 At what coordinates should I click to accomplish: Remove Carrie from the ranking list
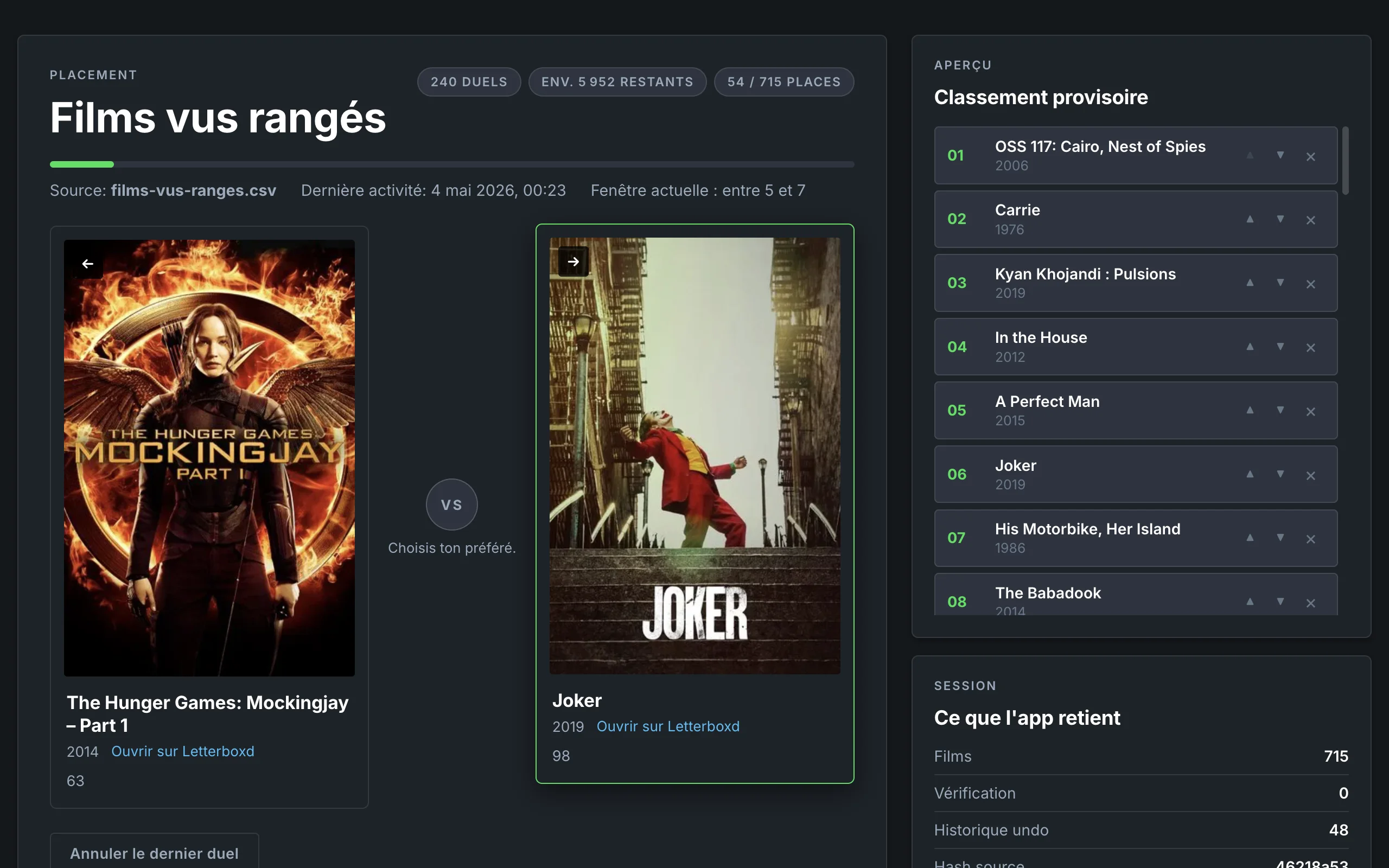coord(1310,220)
